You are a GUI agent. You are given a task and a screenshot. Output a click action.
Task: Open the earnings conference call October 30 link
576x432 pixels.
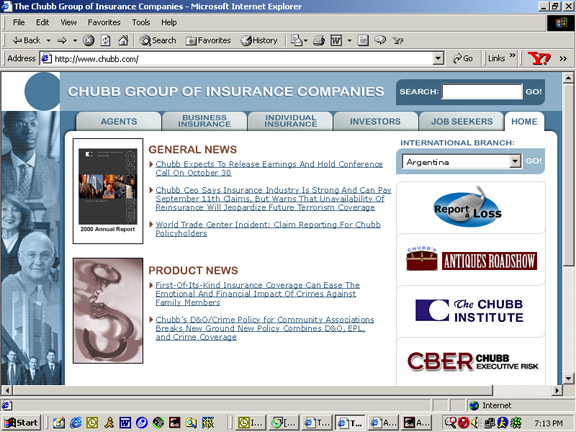click(x=269, y=169)
